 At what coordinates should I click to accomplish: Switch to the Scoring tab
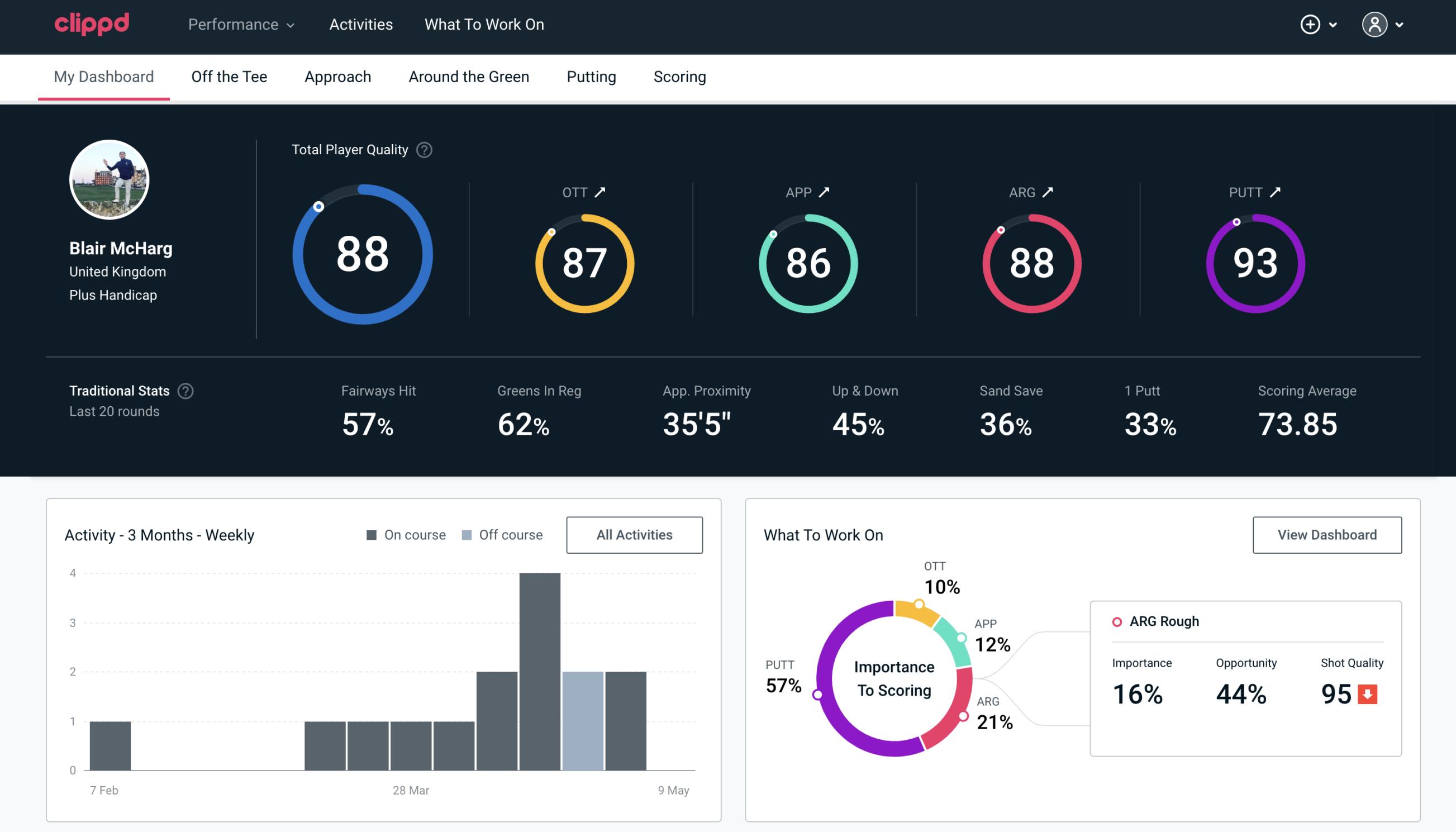point(679,76)
